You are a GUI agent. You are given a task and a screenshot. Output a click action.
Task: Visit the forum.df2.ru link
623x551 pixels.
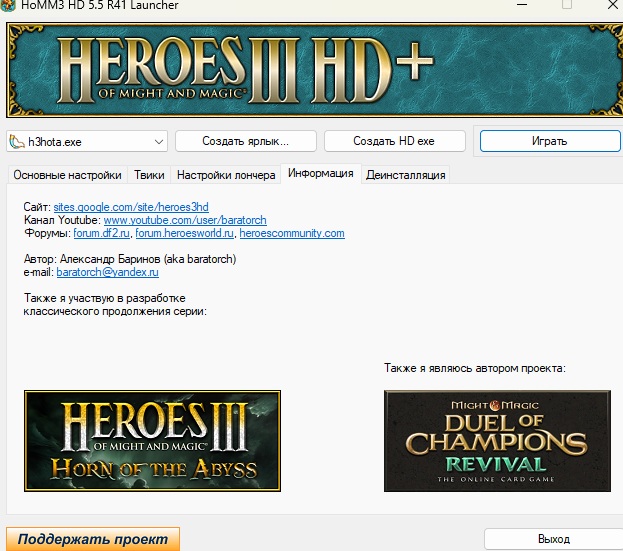[x=101, y=233]
